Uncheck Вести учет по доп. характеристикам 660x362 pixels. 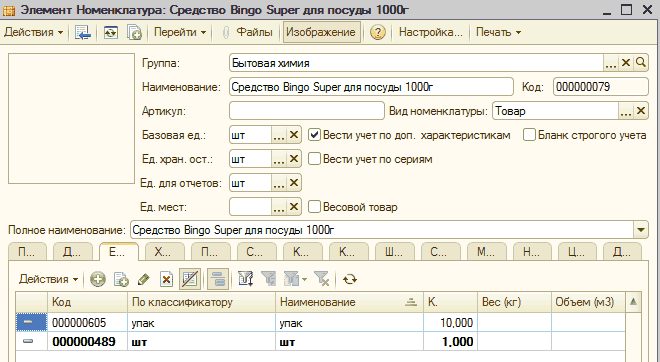pyautogui.click(x=314, y=135)
